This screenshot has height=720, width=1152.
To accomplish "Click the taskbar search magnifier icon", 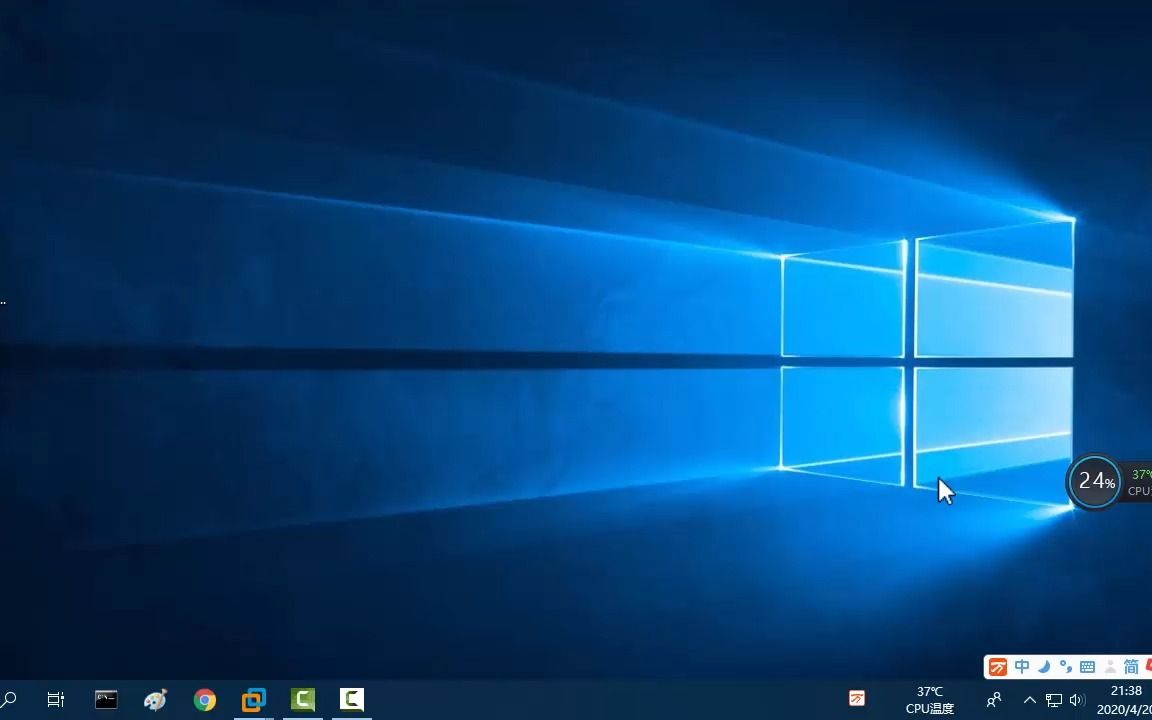I will coord(9,699).
